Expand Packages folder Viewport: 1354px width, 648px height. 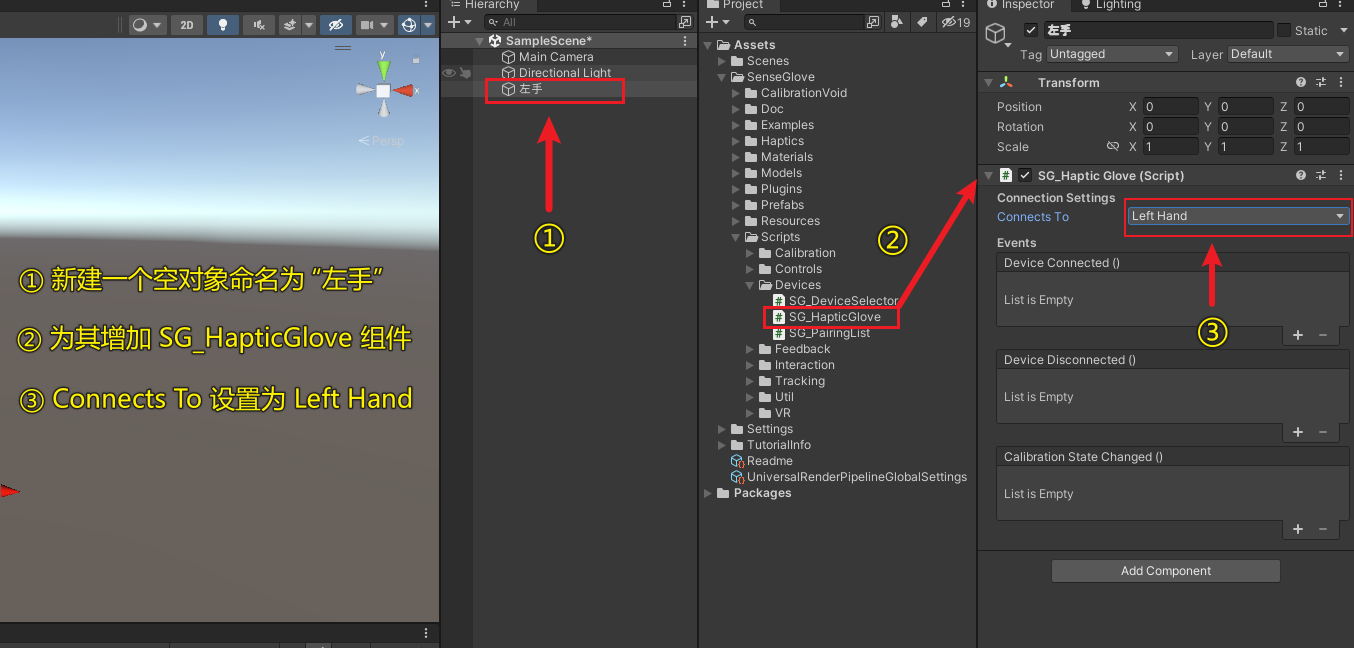709,493
